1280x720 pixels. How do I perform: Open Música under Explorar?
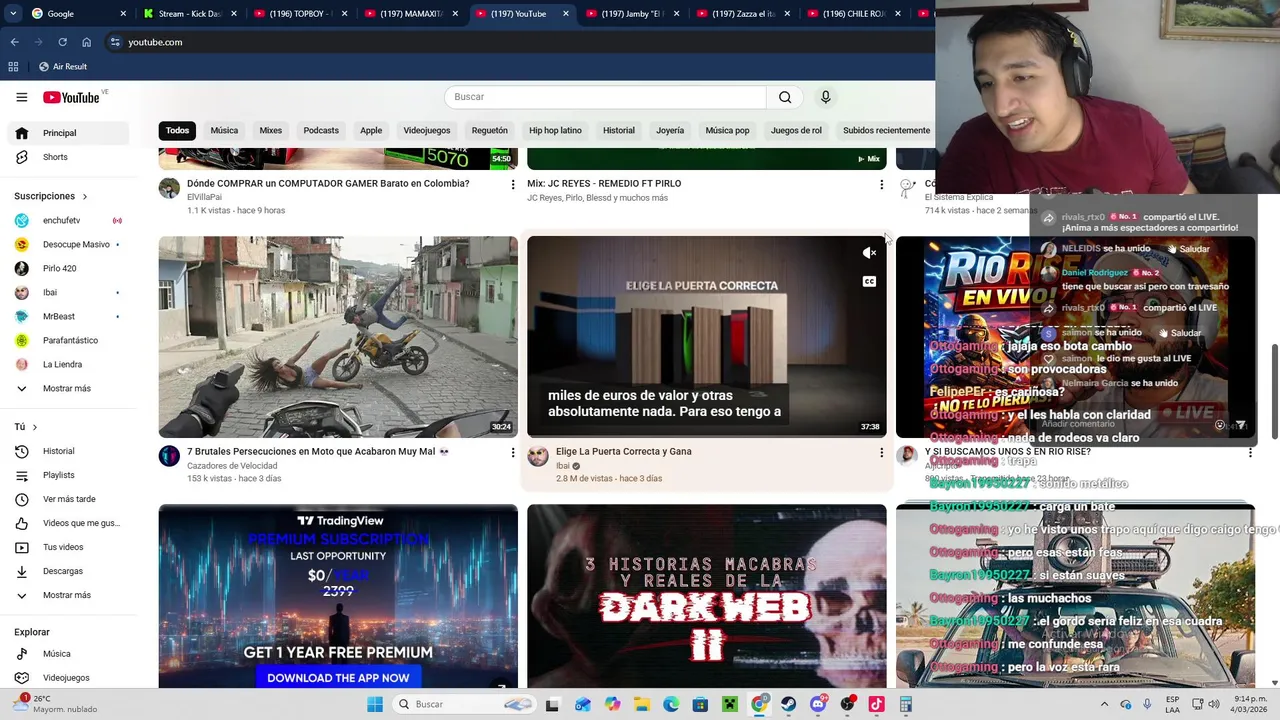(68, 654)
